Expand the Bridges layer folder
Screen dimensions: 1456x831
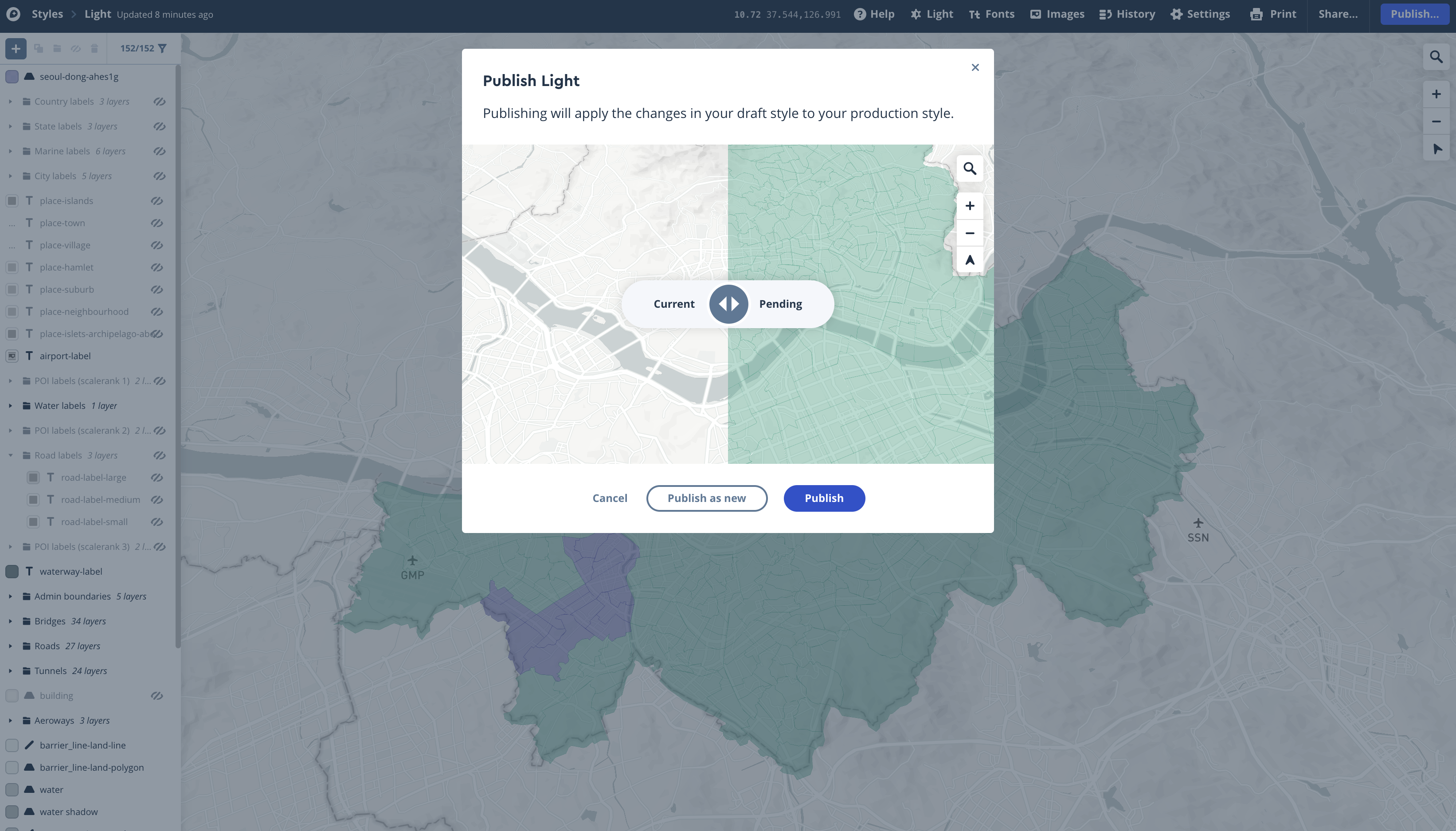(10, 621)
